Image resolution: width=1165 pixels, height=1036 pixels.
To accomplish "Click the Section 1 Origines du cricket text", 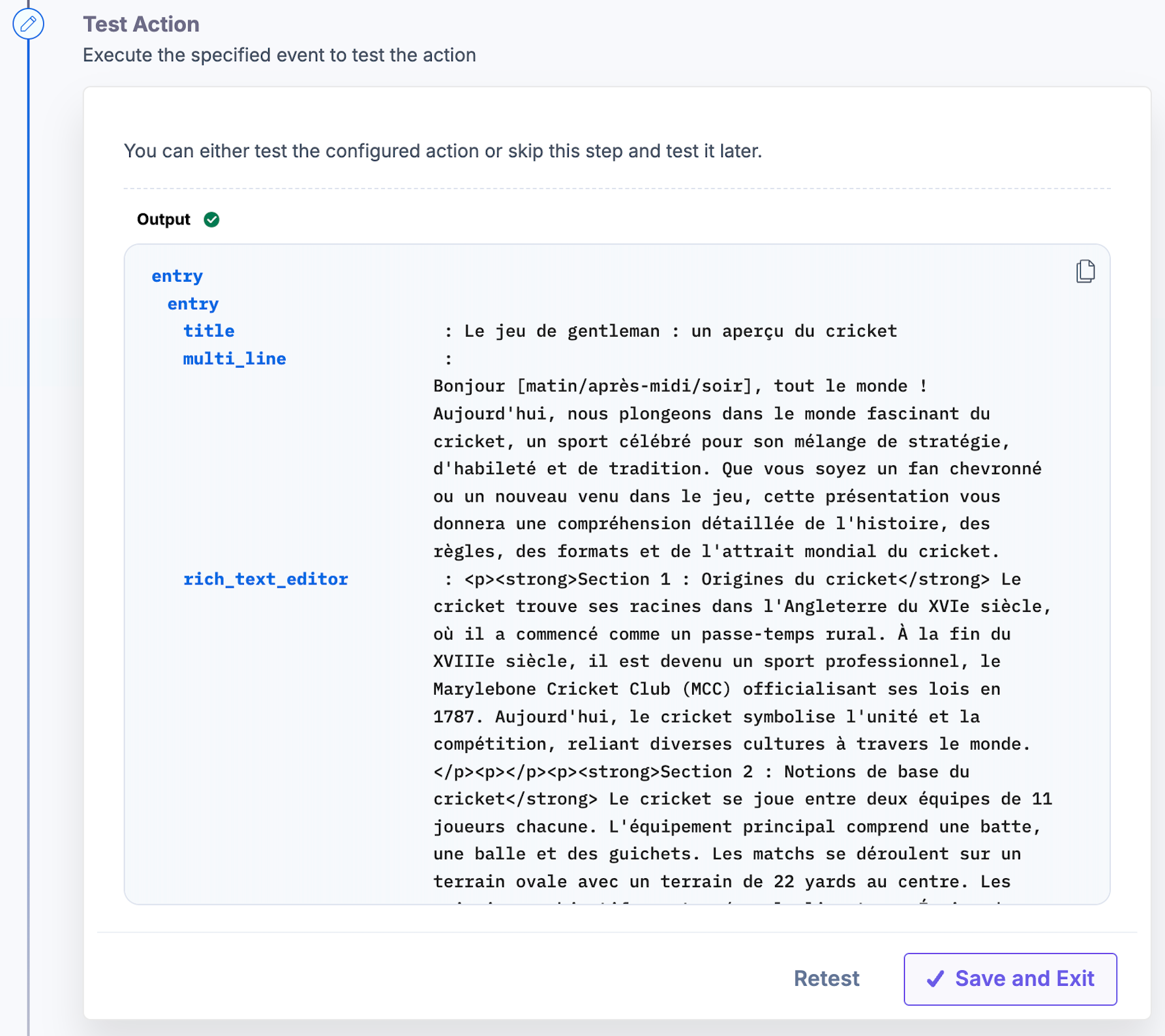I will 727,579.
